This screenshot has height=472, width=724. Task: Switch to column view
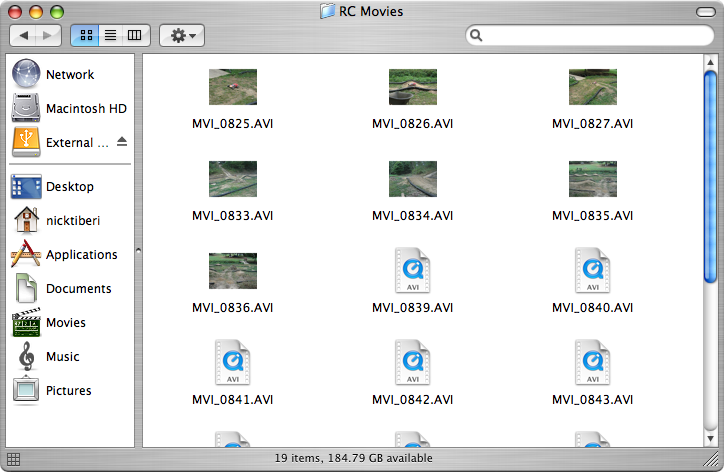135,36
